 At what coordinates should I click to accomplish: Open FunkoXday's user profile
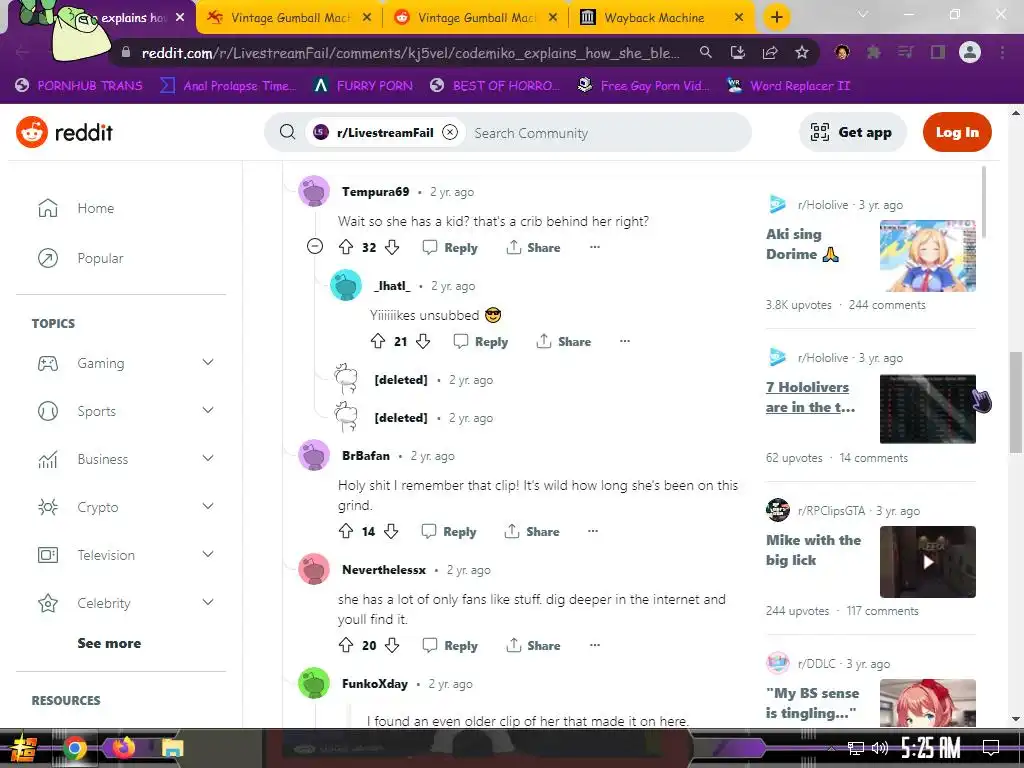click(375, 684)
